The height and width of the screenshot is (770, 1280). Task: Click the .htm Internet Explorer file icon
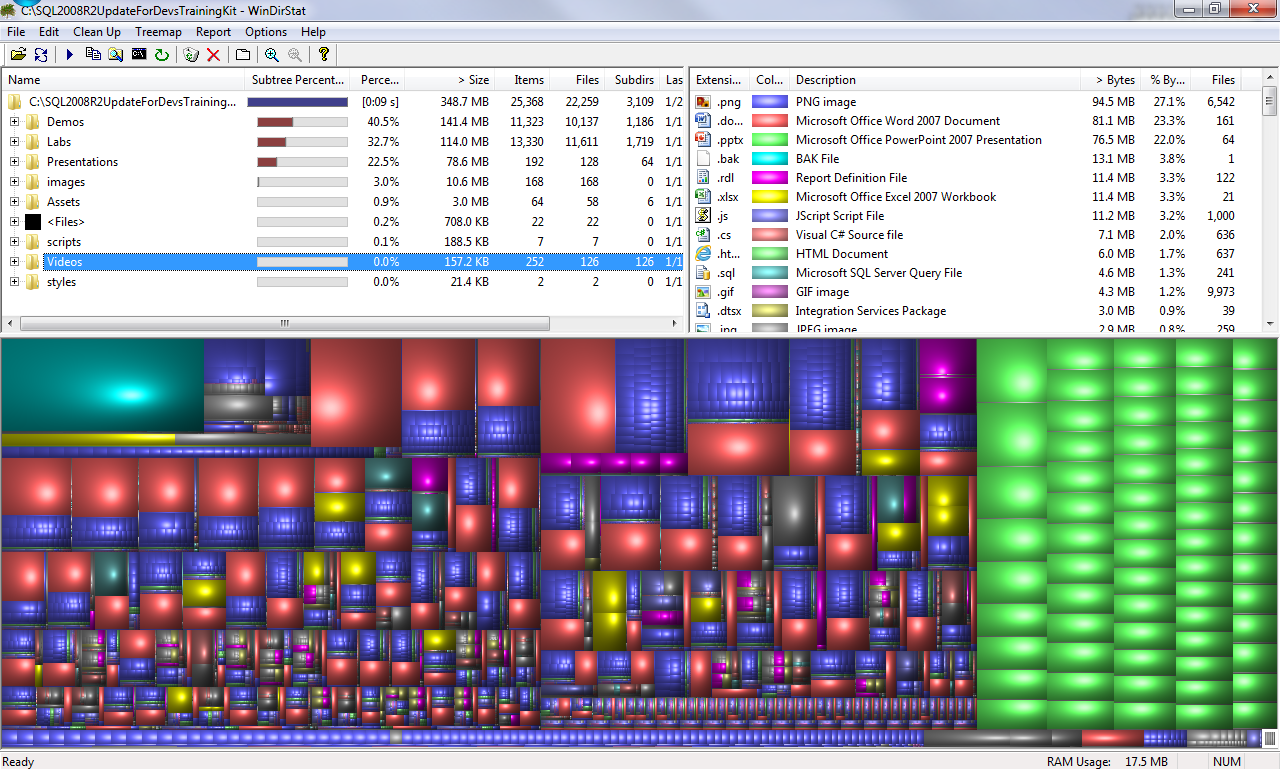(x=703, y=254)
